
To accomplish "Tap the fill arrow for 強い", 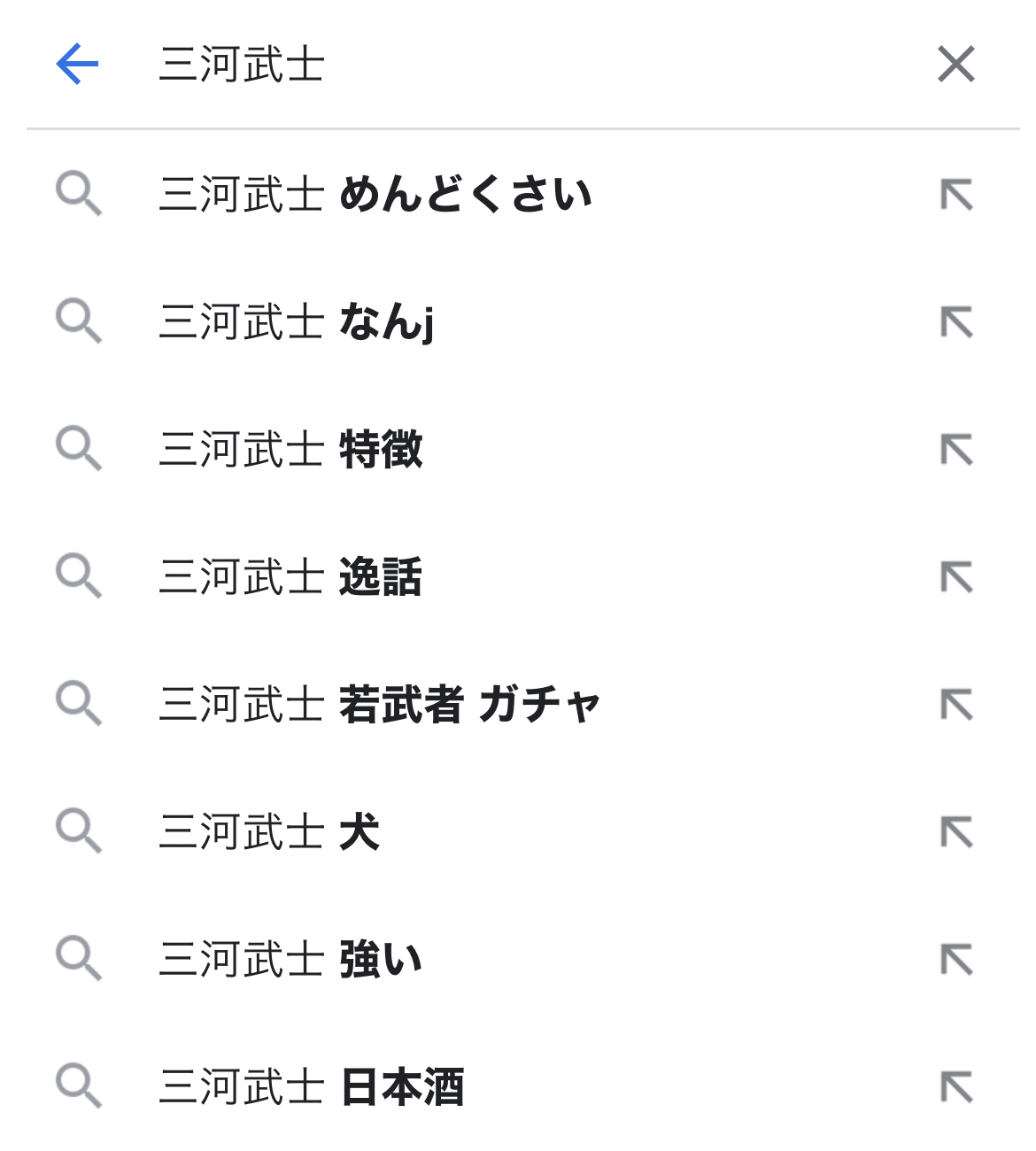I will (x=956, y=960).
